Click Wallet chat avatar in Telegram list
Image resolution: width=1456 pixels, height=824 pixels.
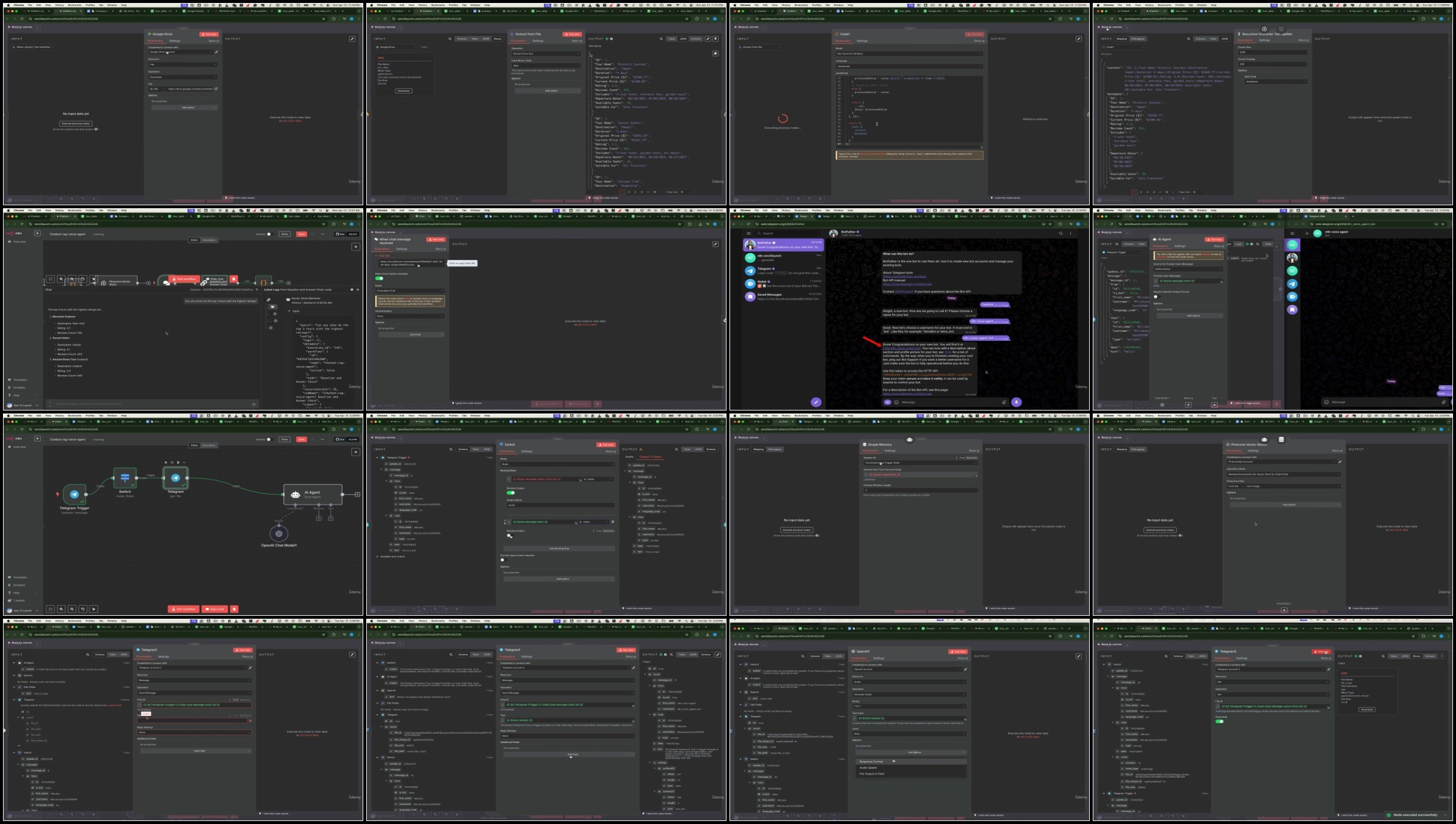(x=750, y=283)
